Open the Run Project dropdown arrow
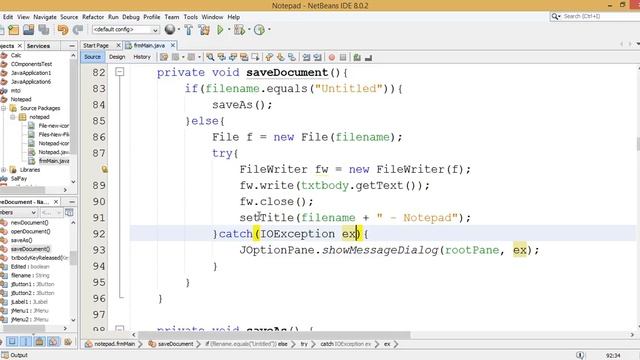 click(x=229, y=30)
